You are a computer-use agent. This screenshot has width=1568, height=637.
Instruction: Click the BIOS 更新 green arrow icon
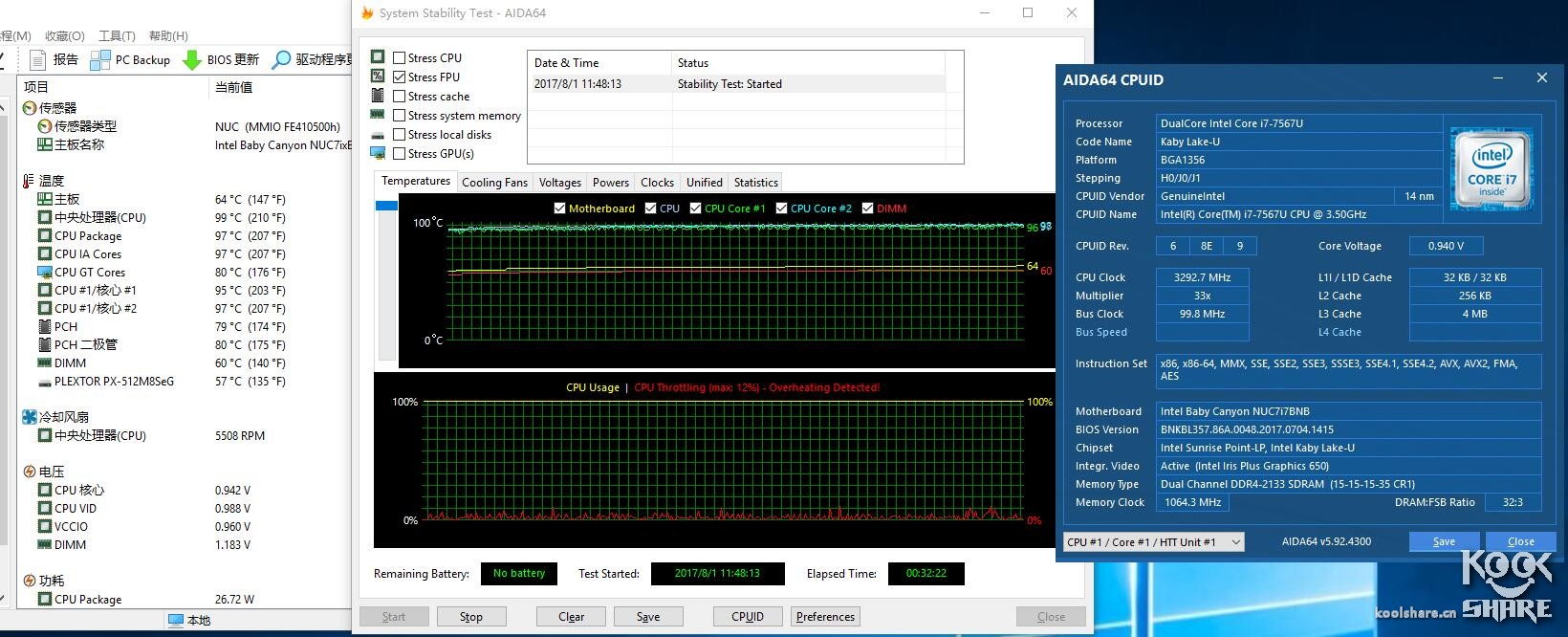(192, 60)
